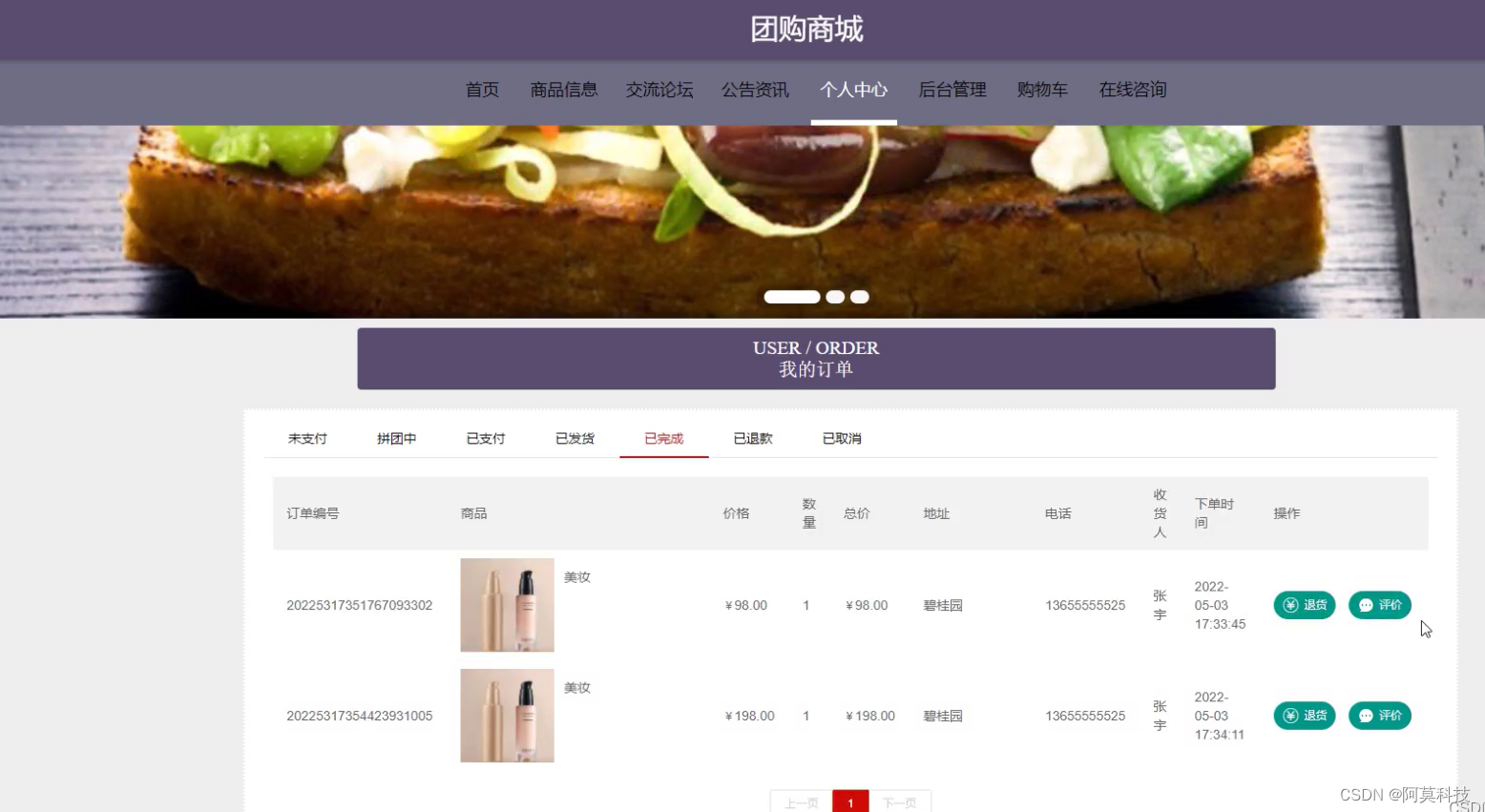Switch to 已发货 orders tab
1485x812 pixels.
pyautogui.click(x=575, y=439)
